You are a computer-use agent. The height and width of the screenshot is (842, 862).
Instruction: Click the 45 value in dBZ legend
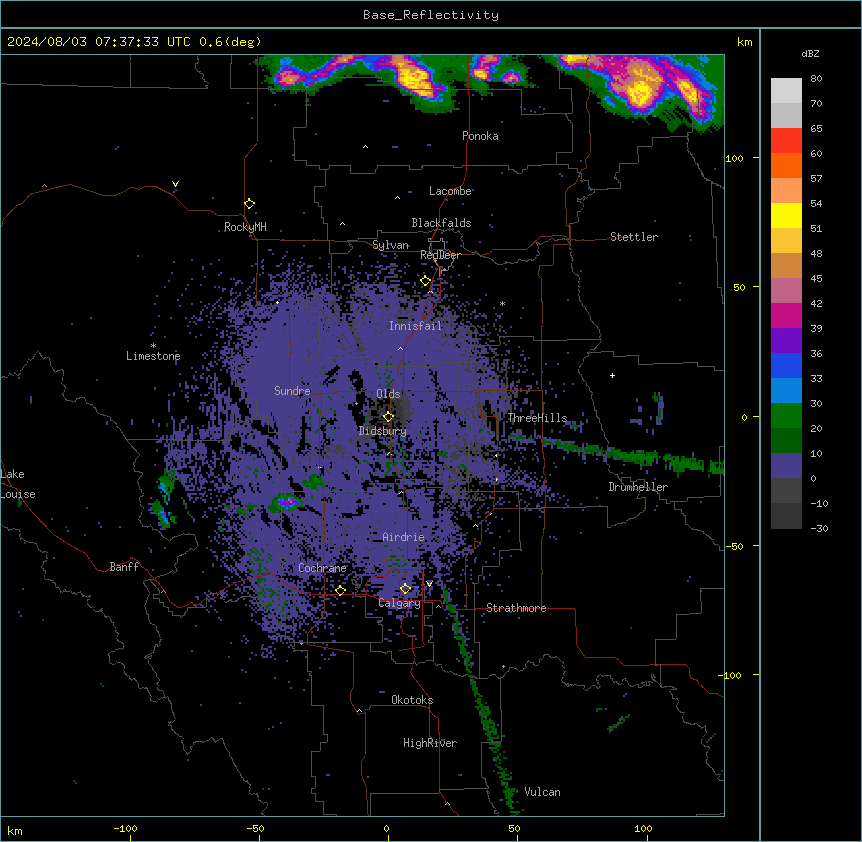tap(816, 279)
